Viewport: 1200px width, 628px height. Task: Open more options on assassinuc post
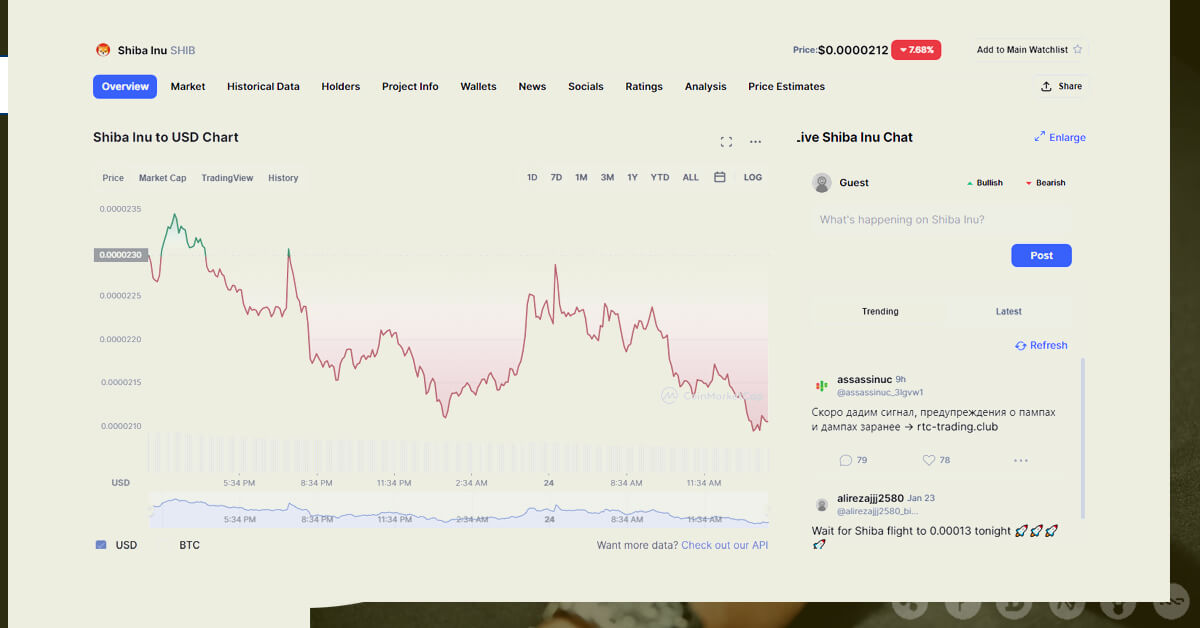(1020, 460)
